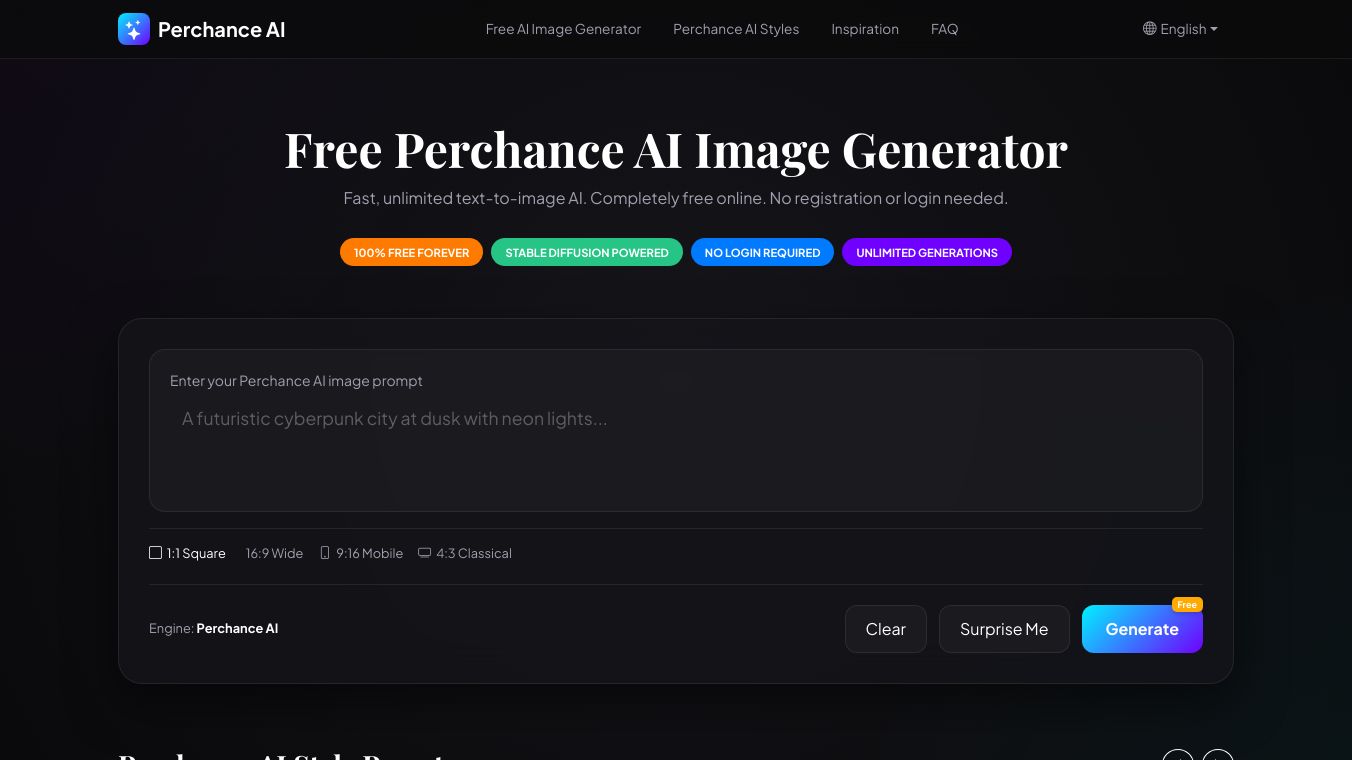Open the language picker in the header
Screen dimensions: 1352x760
[x=1180, y=29]
